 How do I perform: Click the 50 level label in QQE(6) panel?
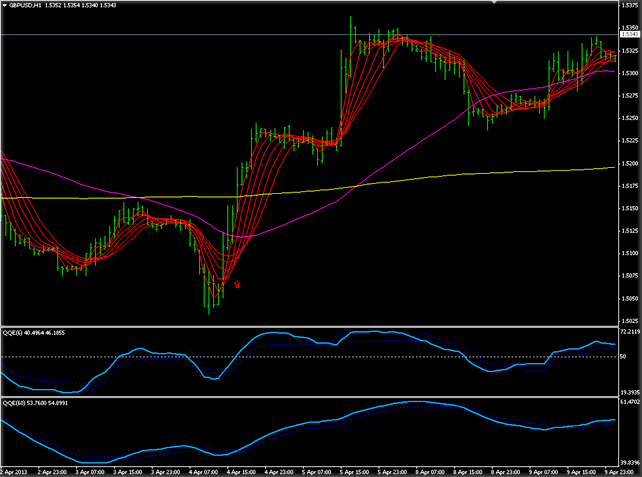624,357
